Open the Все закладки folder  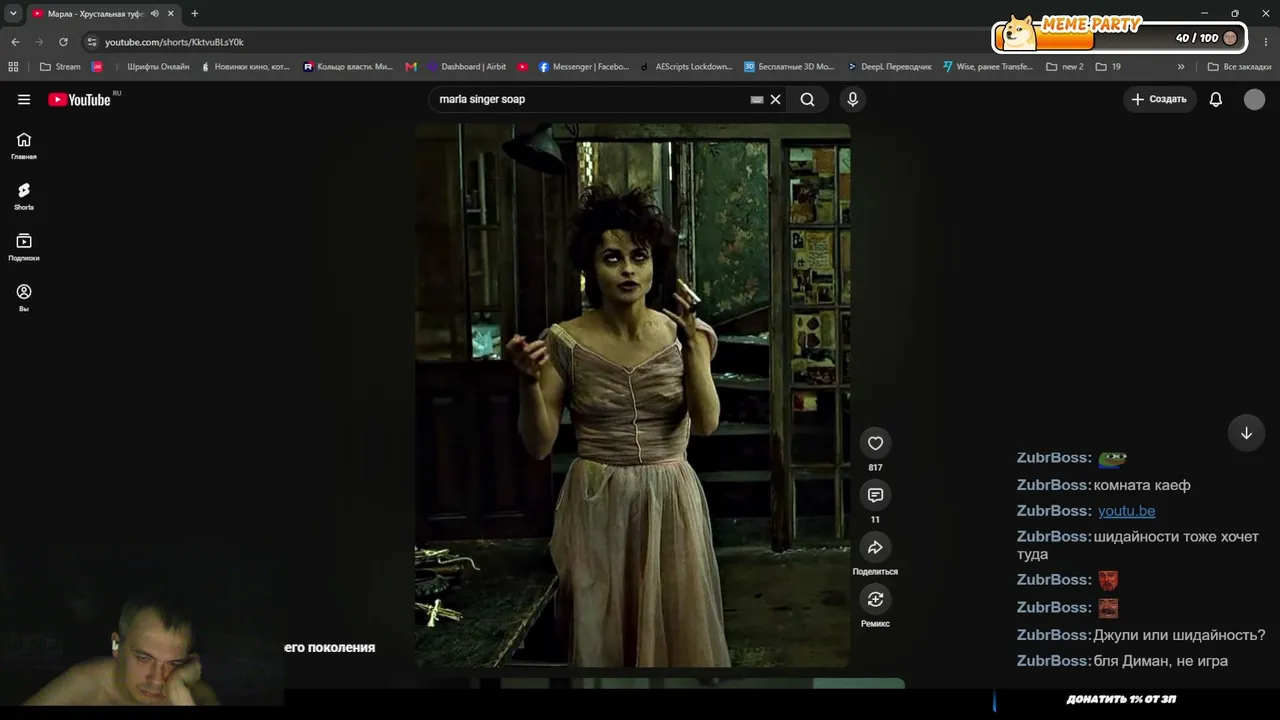tap(1240, 67)
